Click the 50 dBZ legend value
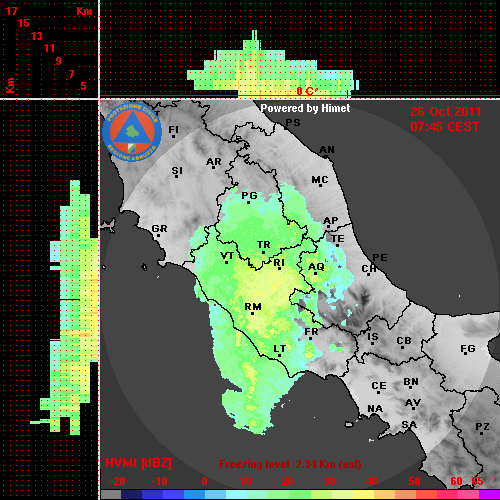Viewport: 500px width, 500px height. tap(414, 481)
